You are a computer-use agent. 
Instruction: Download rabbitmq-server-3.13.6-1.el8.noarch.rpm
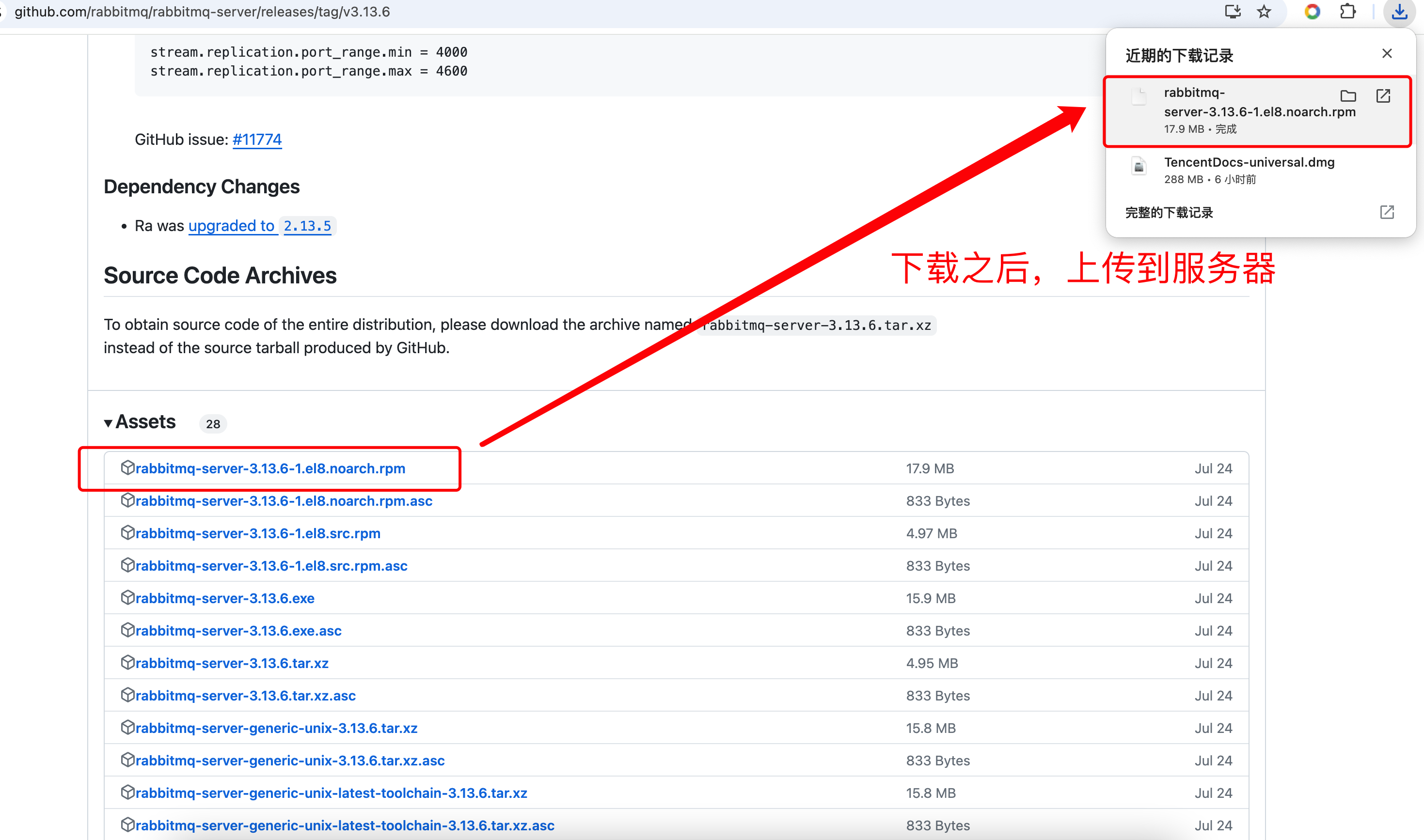[270, 468]
